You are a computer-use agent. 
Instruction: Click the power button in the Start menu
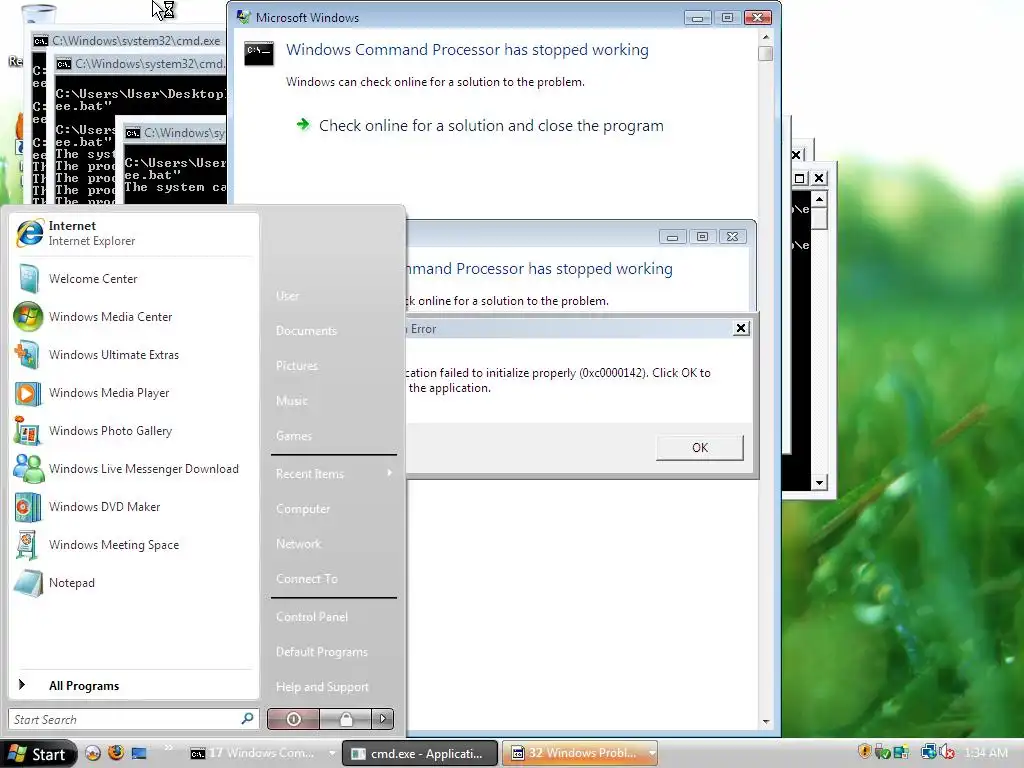[x=293, y=719]
